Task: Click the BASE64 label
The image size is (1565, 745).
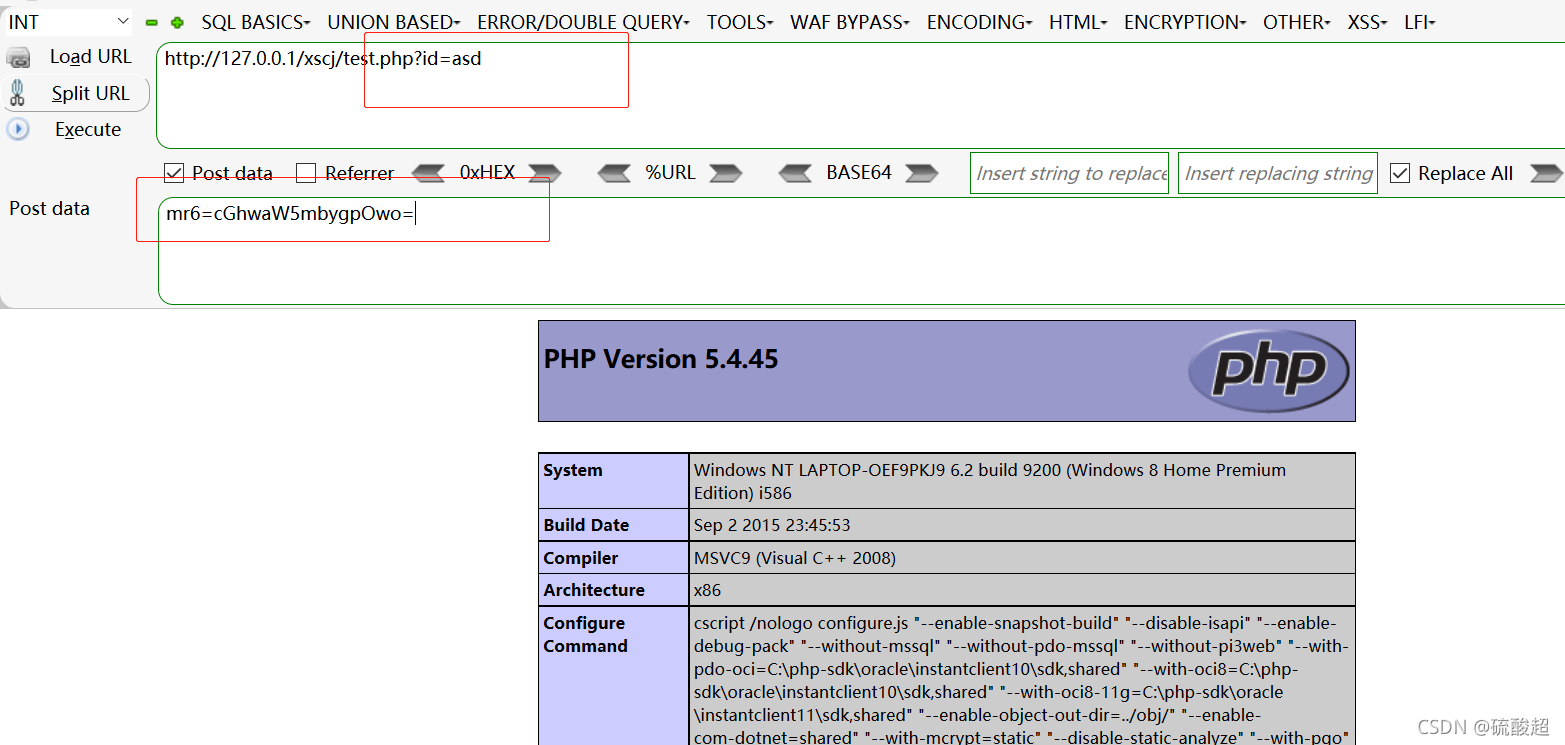Action: [859, 172]
